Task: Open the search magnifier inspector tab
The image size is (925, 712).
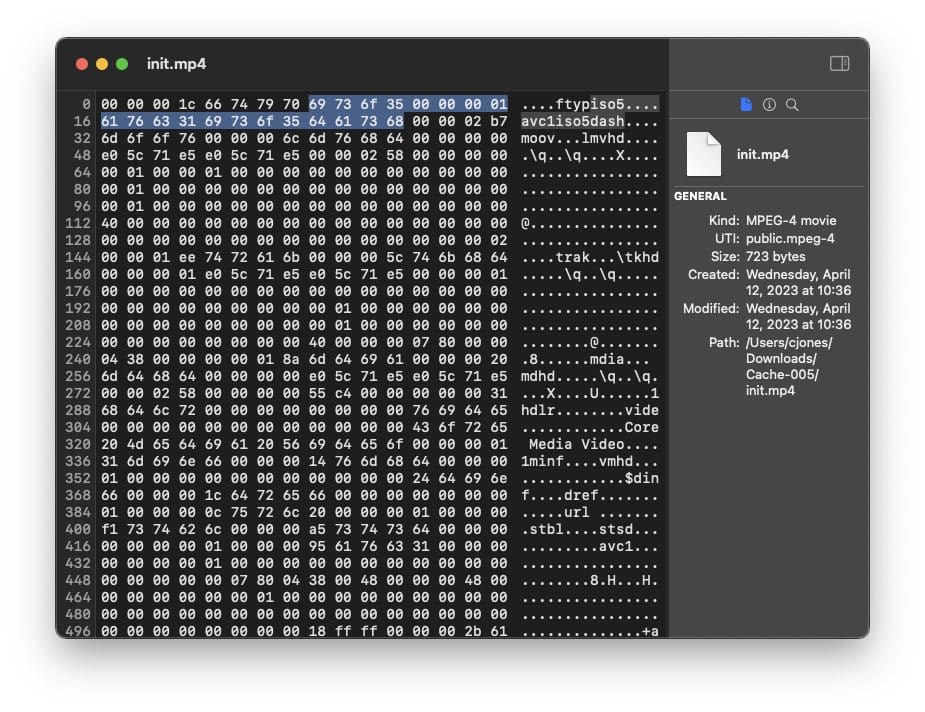Action: click(x=792, y=104)
